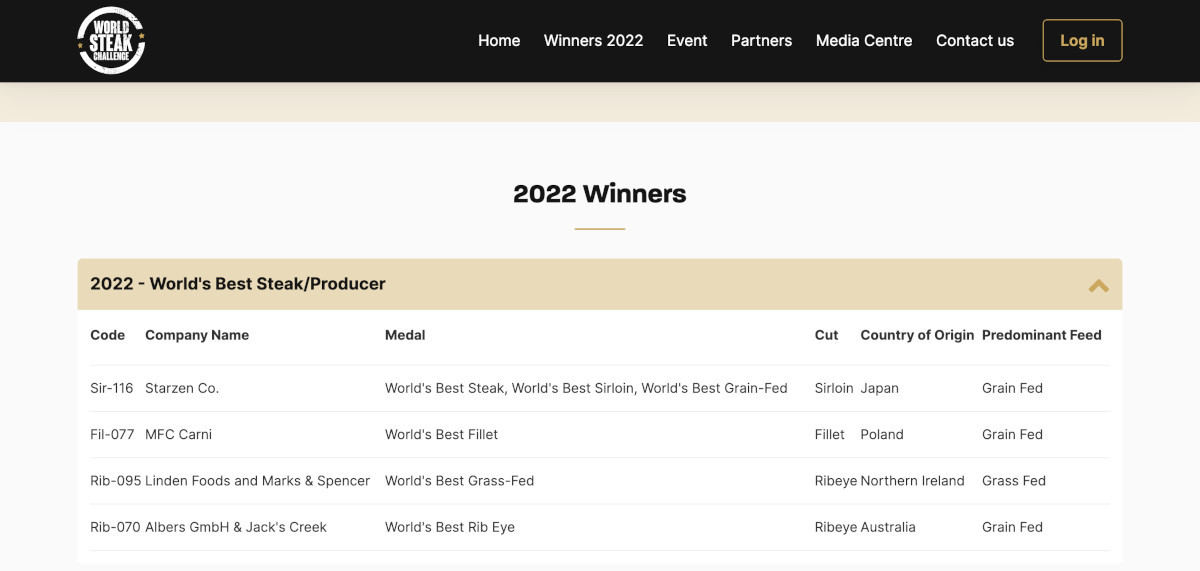Viewport: 1200px width, 571px height.
Task: Go to the Home page
Action: point(499,41)
